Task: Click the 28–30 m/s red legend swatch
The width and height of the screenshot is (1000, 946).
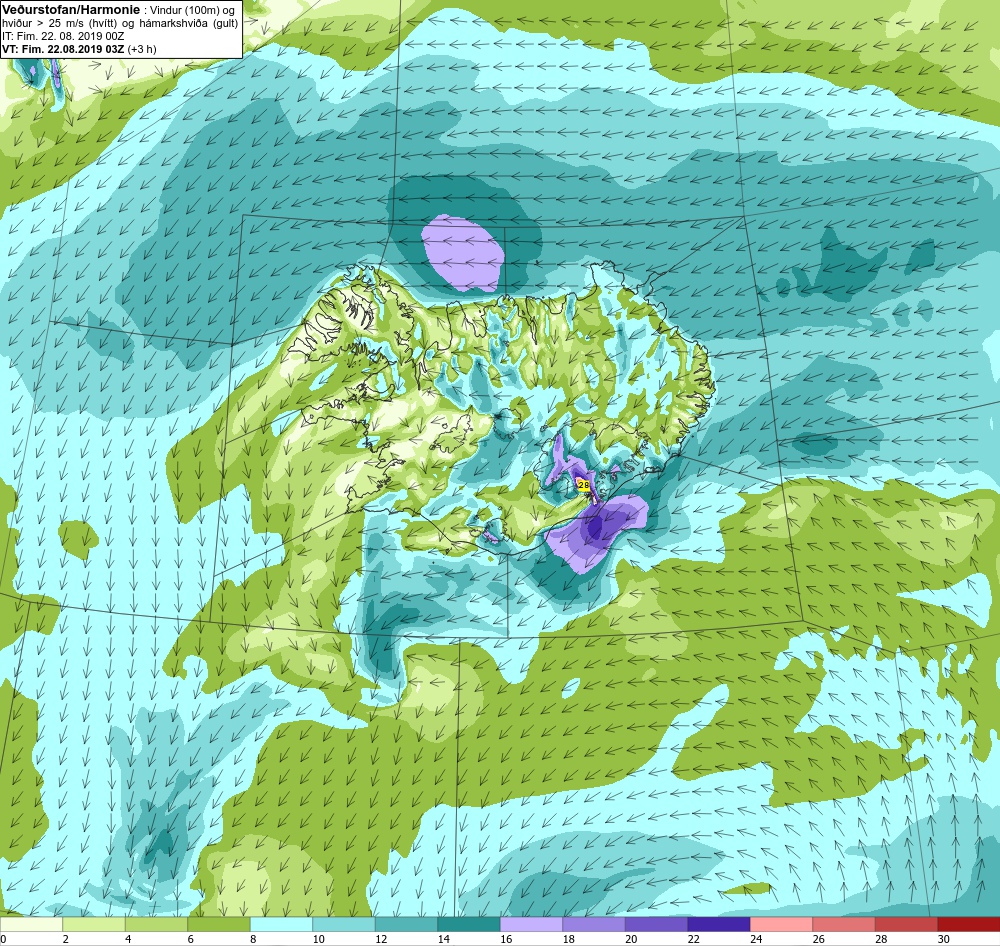Action: (906, 924)
